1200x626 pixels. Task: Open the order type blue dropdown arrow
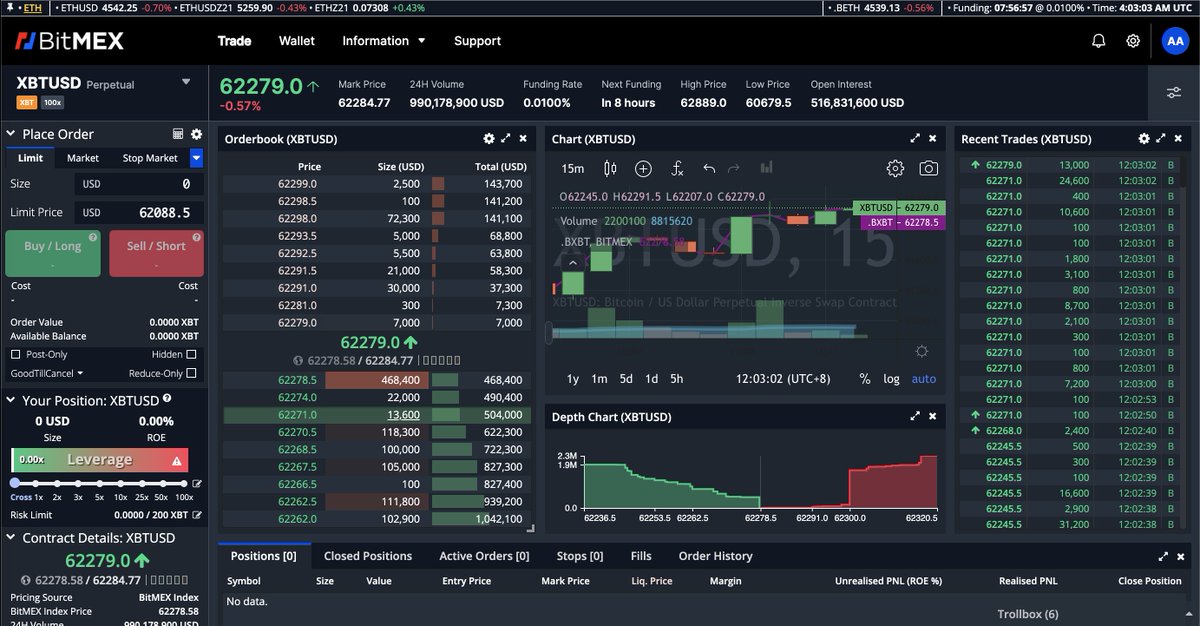tap(196, 158)
